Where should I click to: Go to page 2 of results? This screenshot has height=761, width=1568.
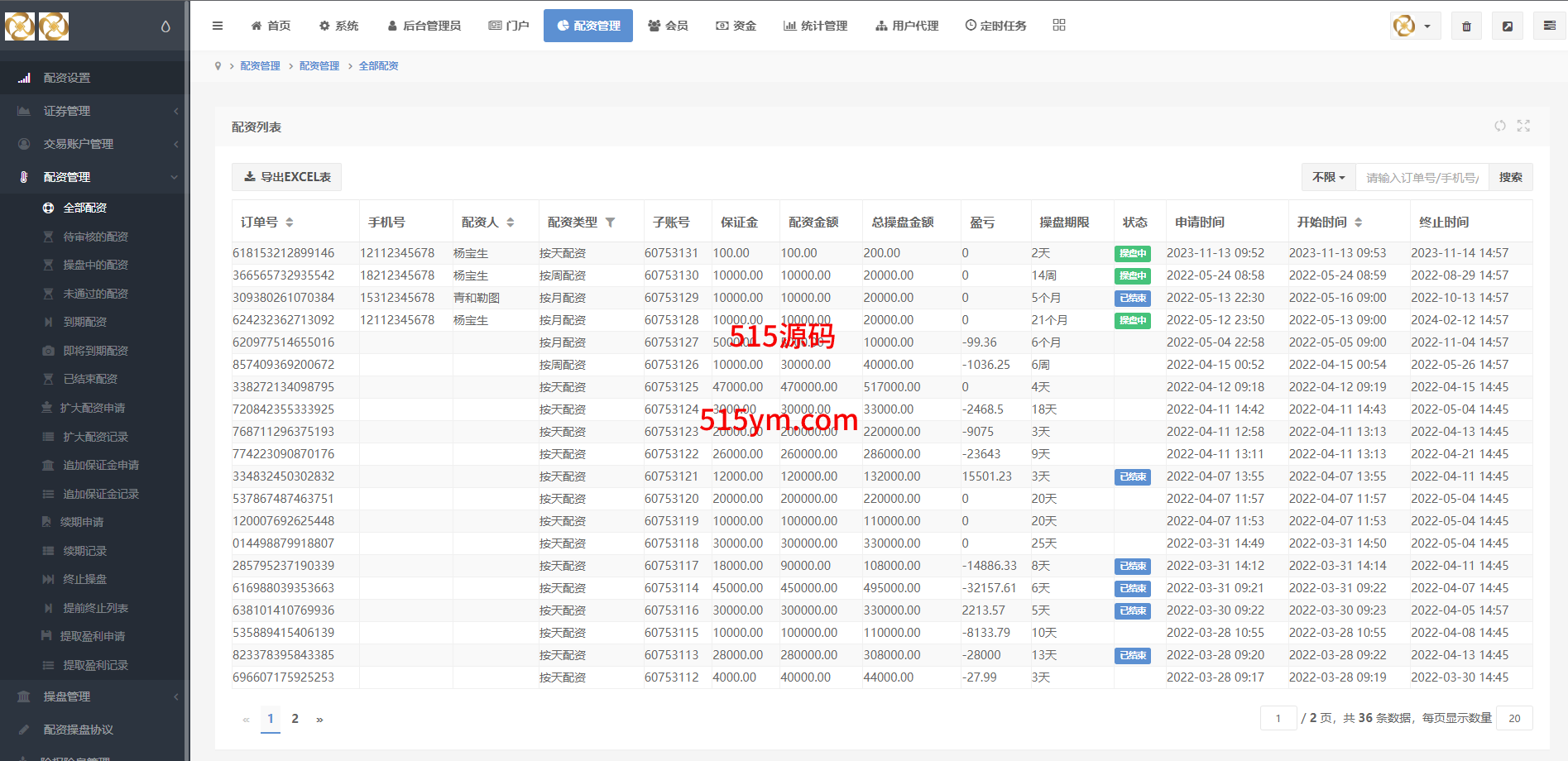pyautogui.click(x=295, y=719)
